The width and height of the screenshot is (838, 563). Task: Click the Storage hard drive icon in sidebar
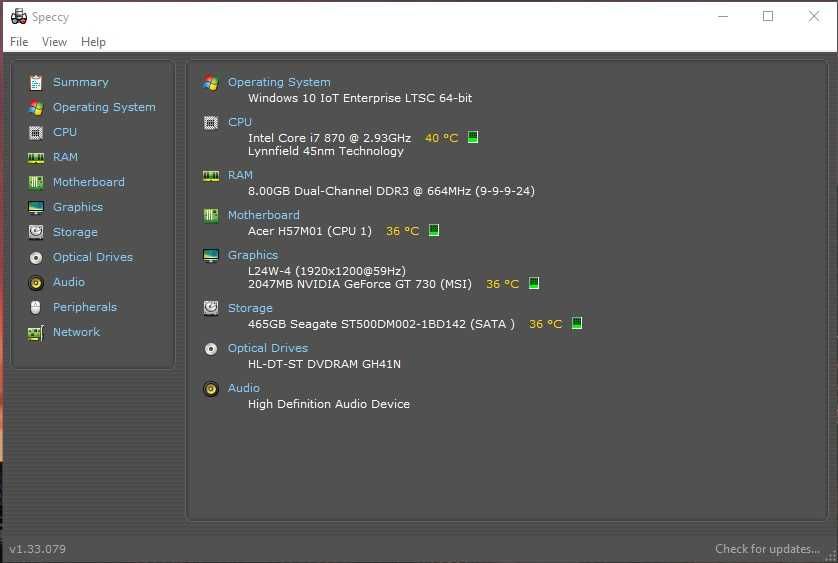36,232
